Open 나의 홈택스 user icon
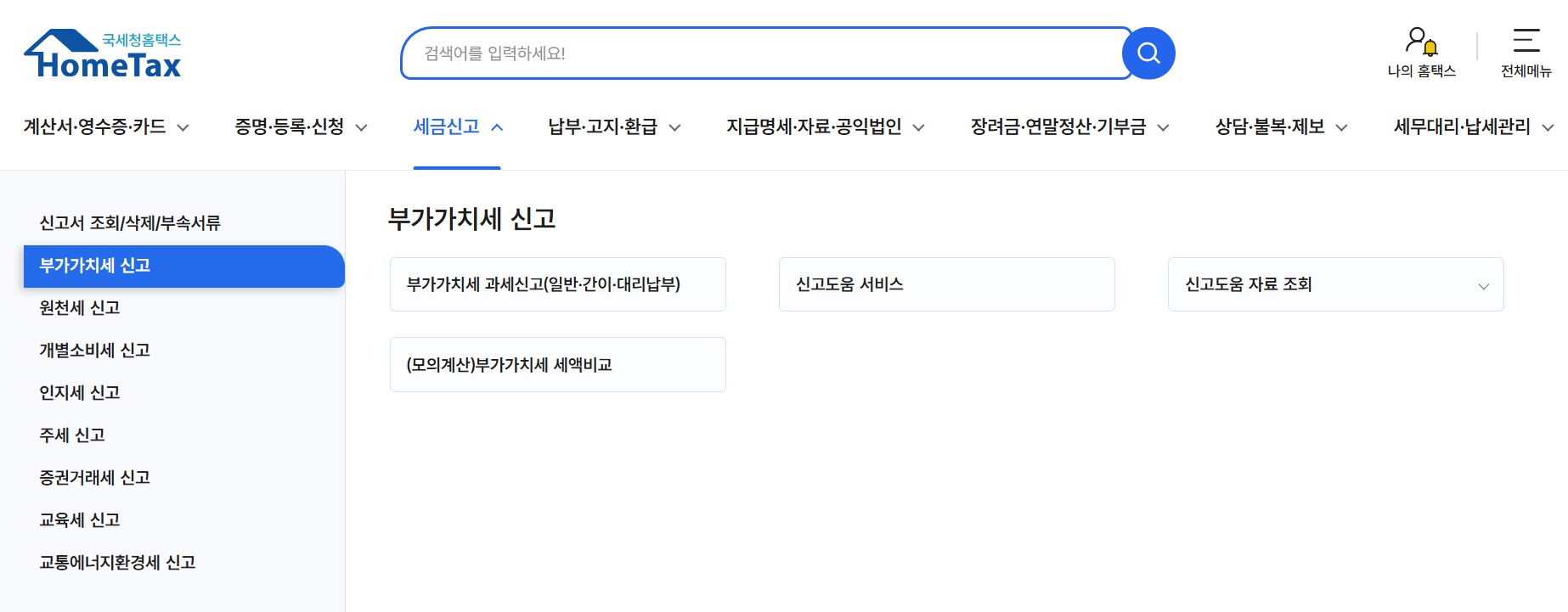 1421,41
